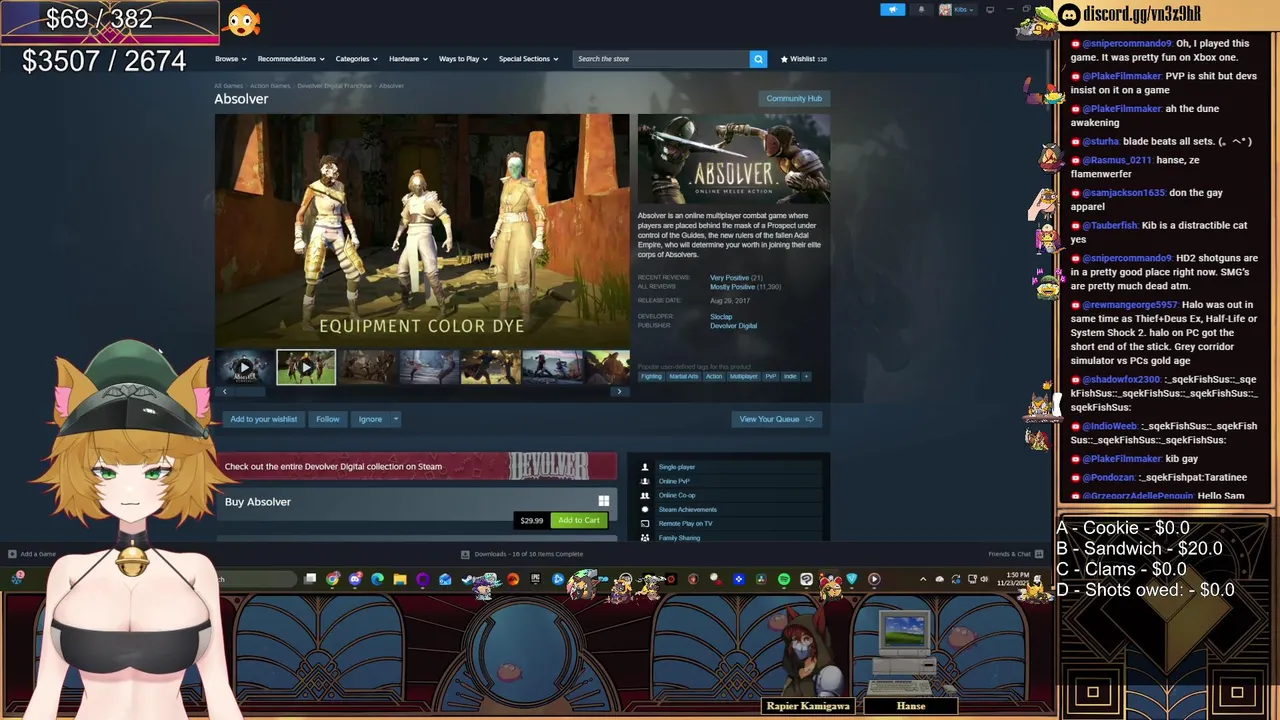Open the Friends & Chat icon

[x=1038, y=554]
